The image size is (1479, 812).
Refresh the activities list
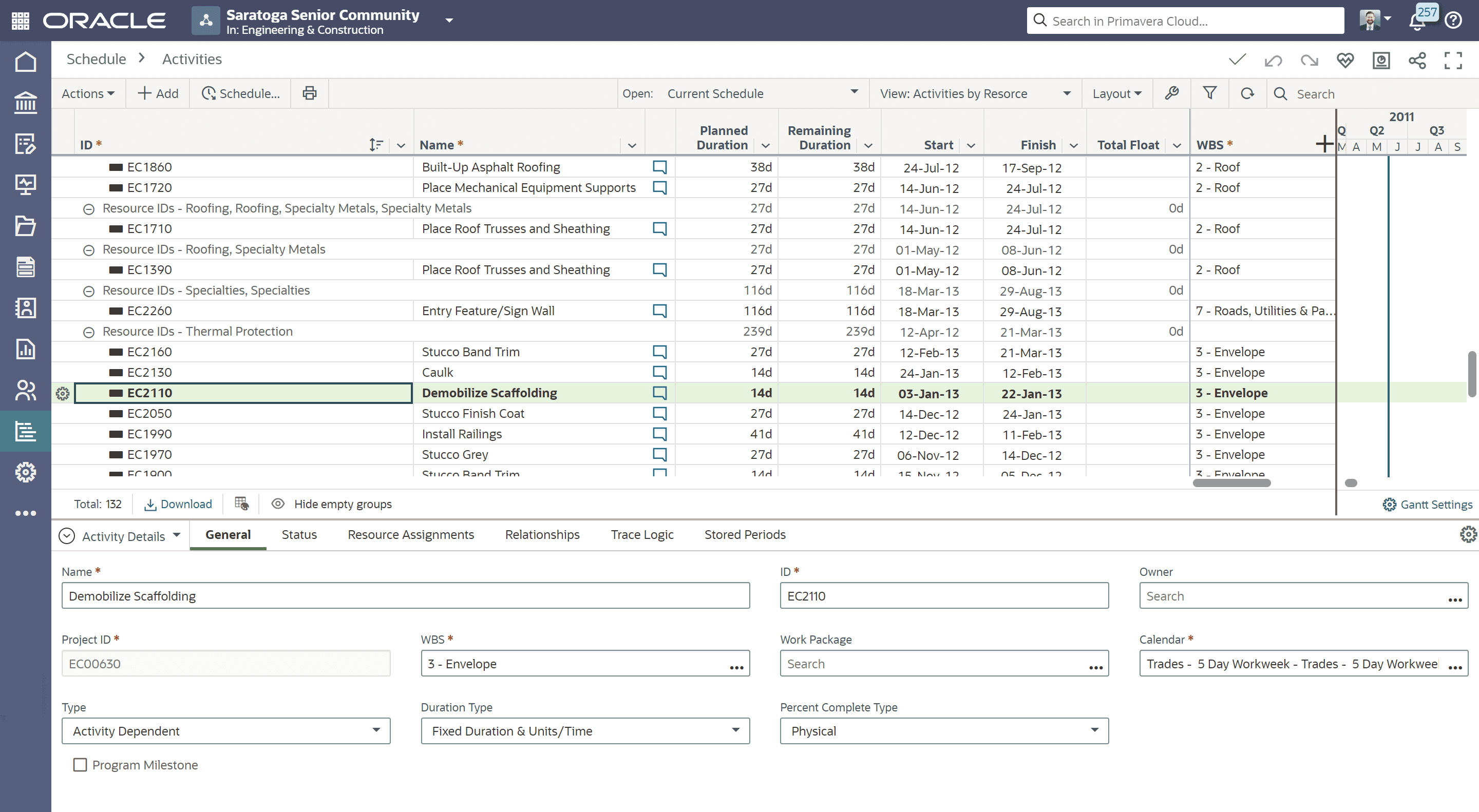pyautogui.click(x=1247, y=93)
